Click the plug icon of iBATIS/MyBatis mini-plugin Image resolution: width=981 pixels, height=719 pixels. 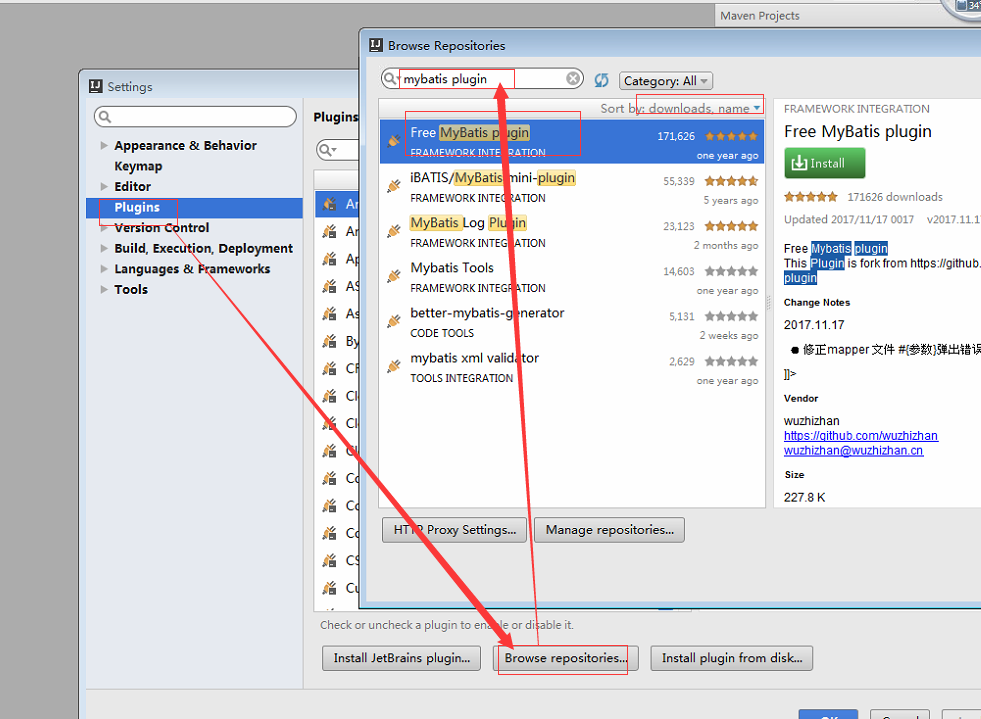394,186
